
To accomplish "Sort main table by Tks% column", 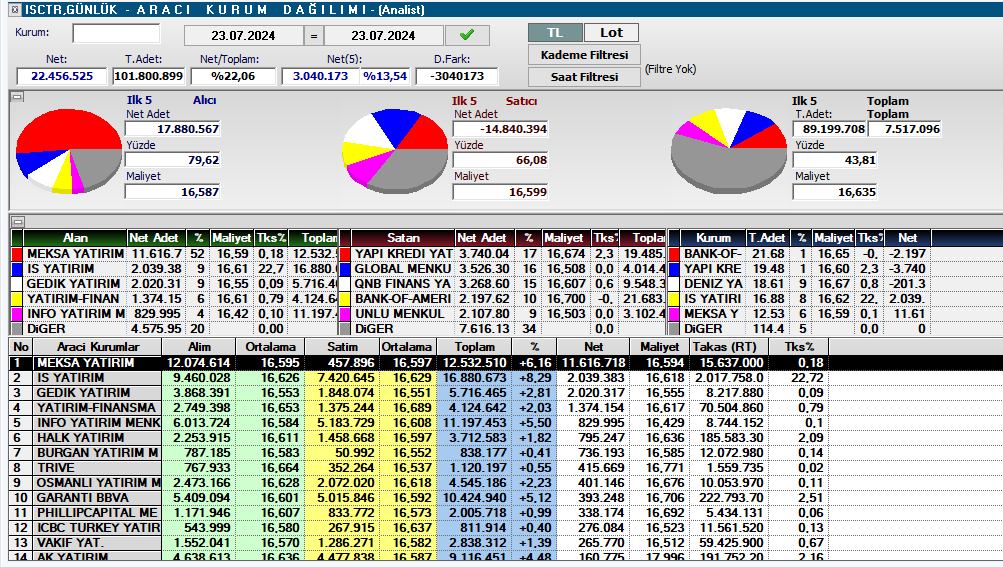I will 799,347.
